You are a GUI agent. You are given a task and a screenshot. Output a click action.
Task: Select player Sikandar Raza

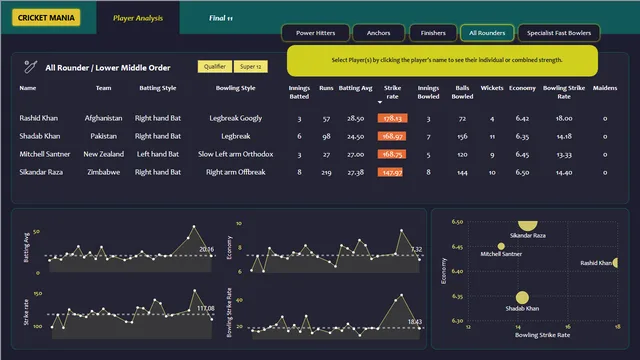(x=41, y=172)
